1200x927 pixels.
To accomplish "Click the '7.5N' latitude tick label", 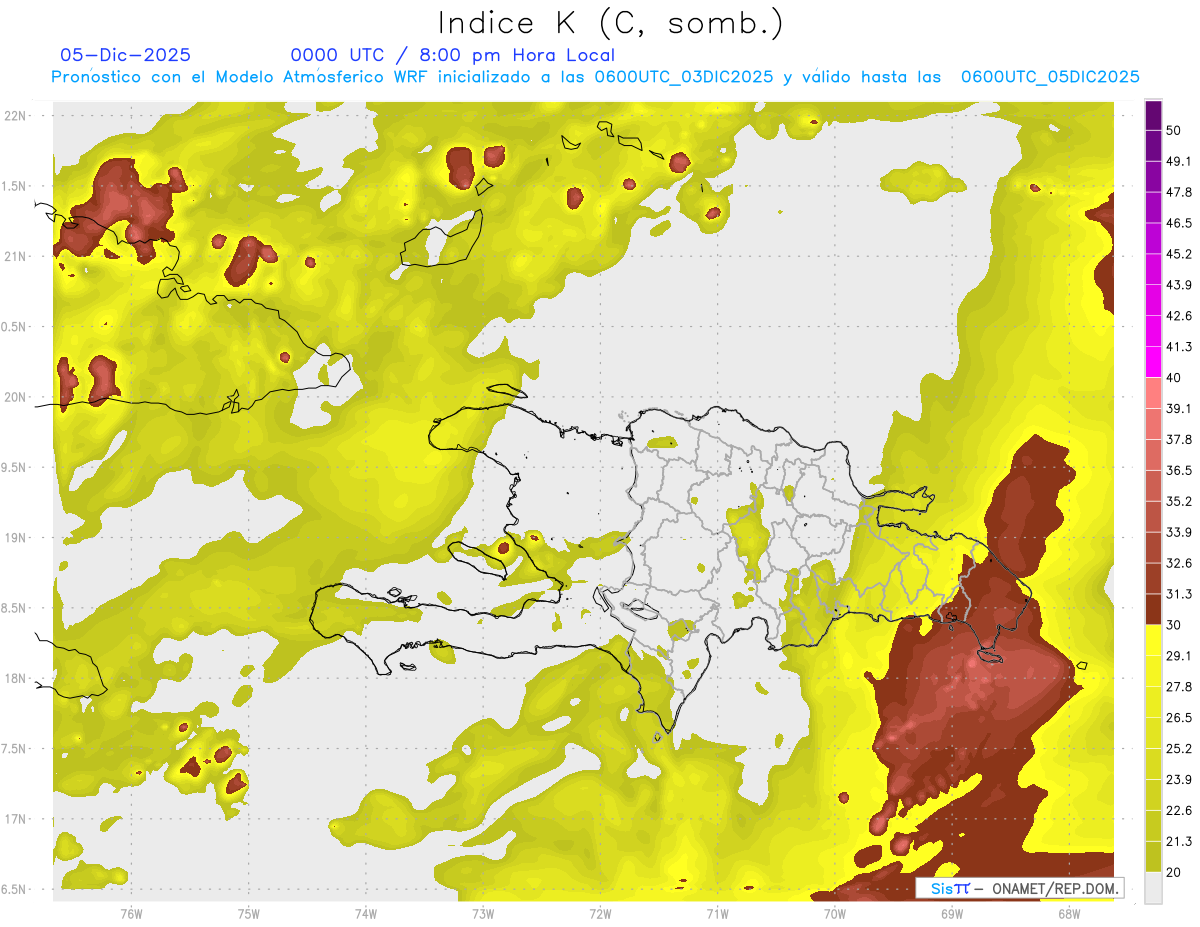I will coord(16,749).
